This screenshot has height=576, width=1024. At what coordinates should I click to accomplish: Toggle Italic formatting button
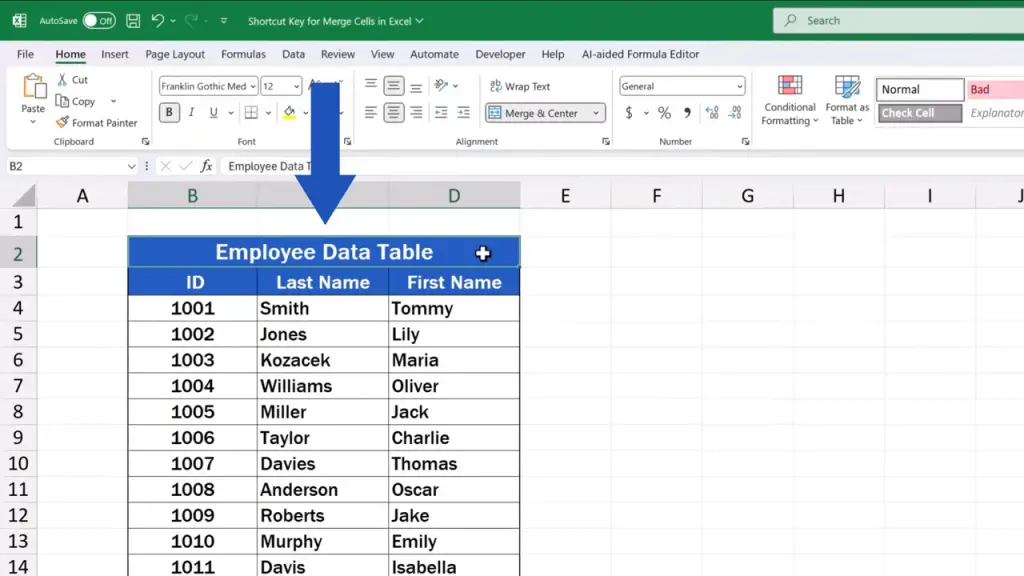coord(191,113)
